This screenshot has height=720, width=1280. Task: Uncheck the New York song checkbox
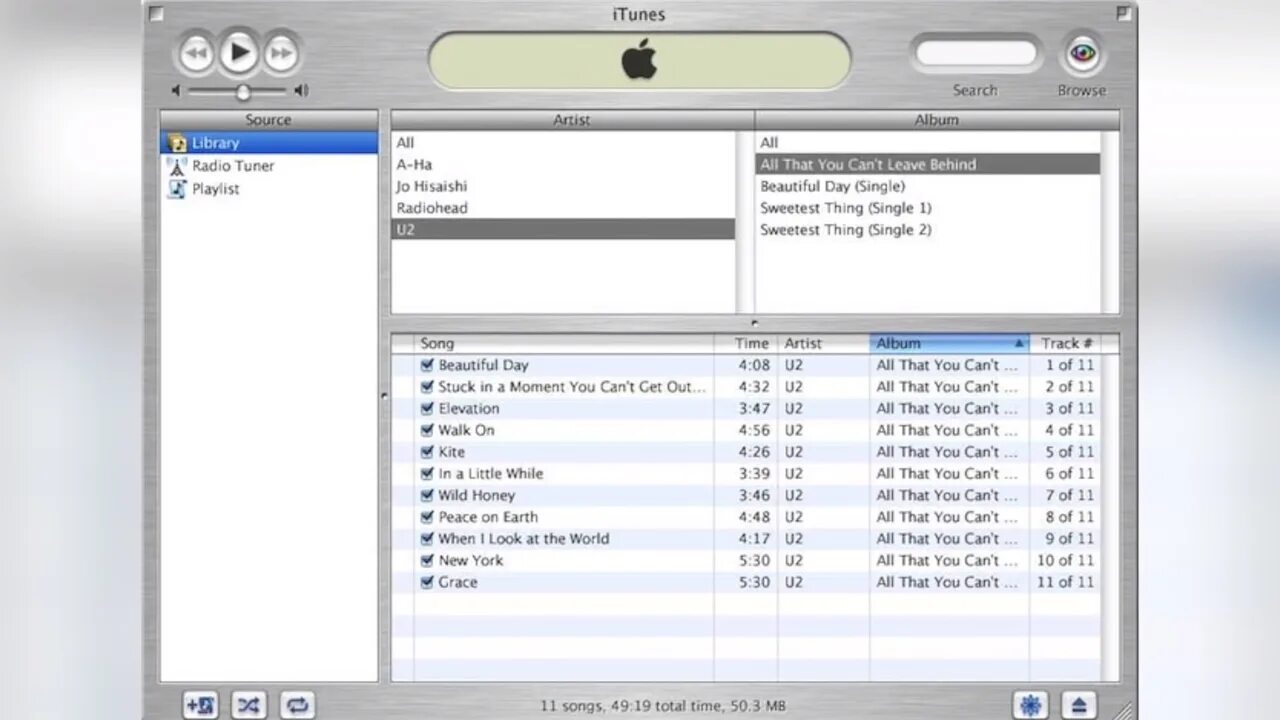[x=427, y=560]
